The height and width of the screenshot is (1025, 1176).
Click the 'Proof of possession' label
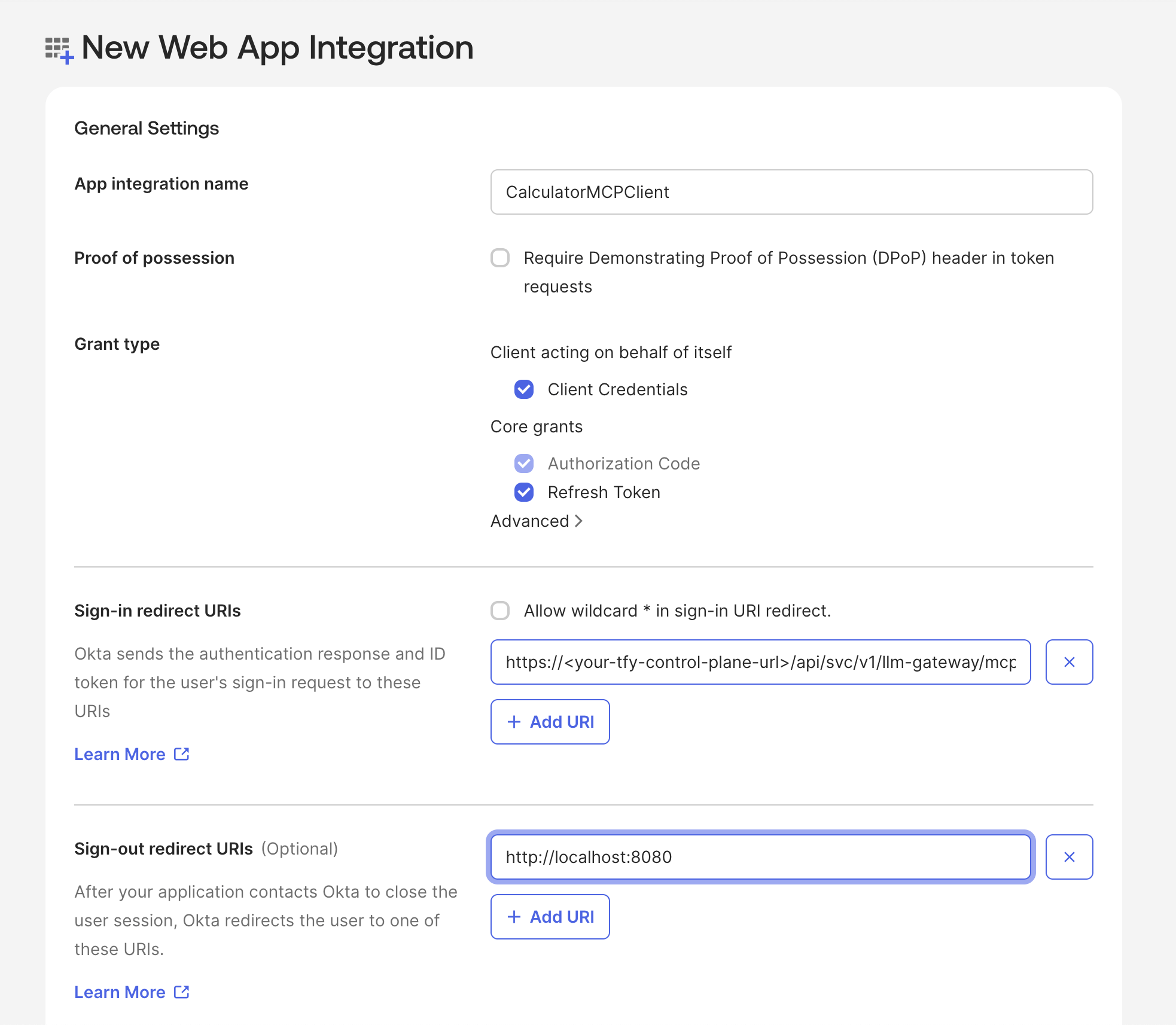154,258
